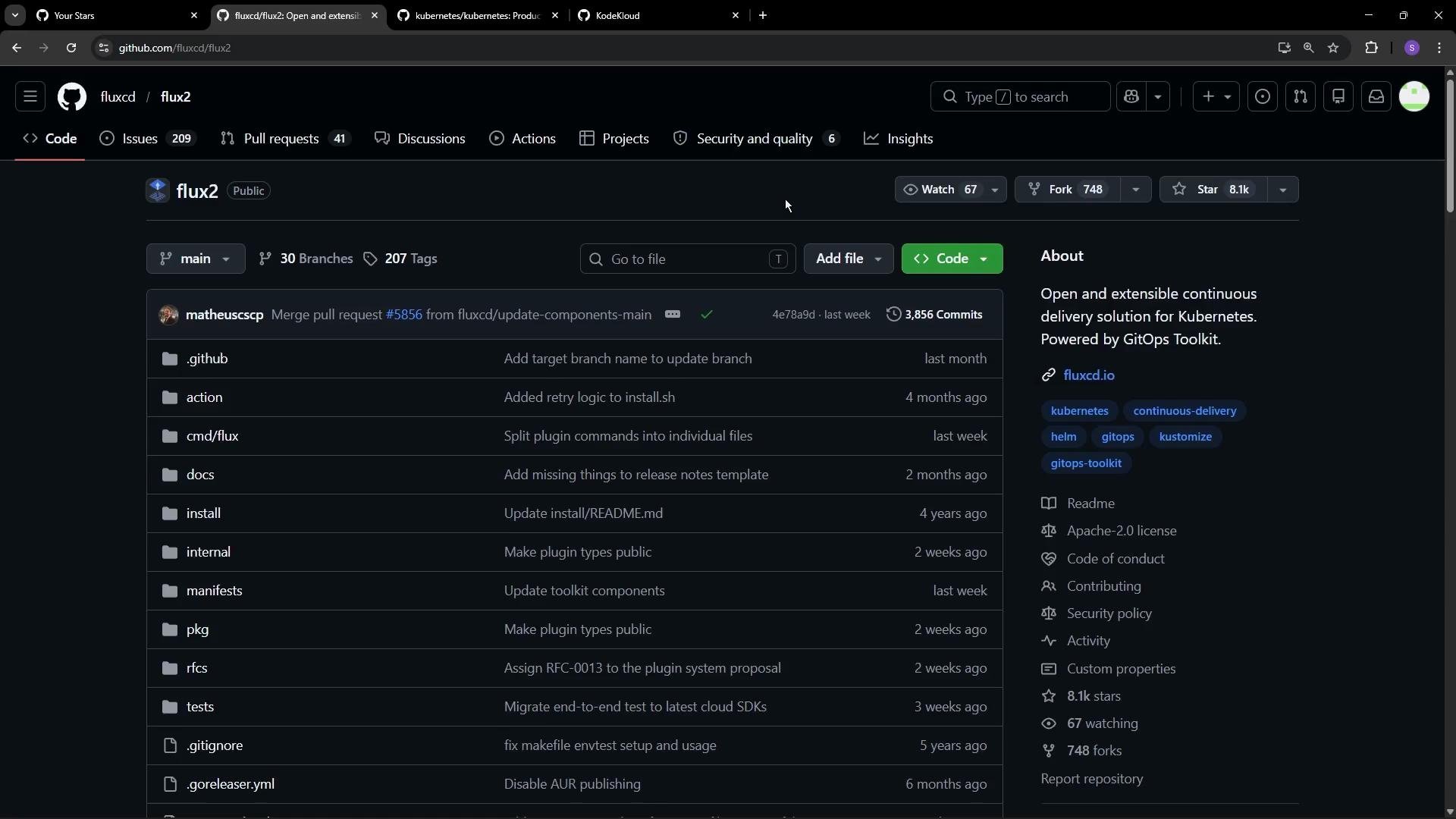Viewport: 1456px width, 819px height.
Task: Select the kubernetes topic tag
Action: [x=1079, y=411]
